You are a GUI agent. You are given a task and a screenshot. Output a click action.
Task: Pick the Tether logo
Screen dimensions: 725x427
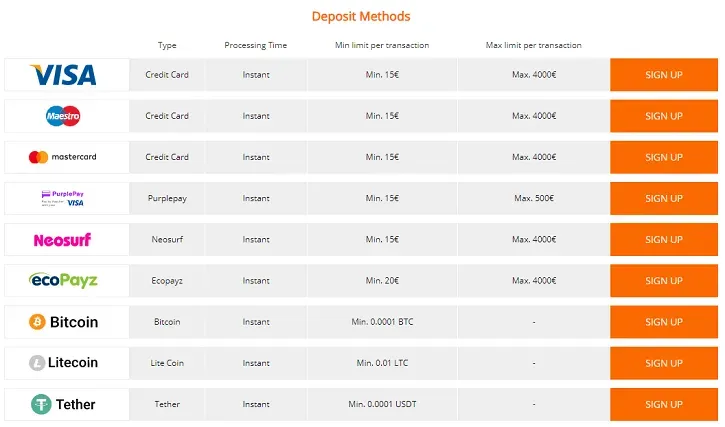pos(64,404)
